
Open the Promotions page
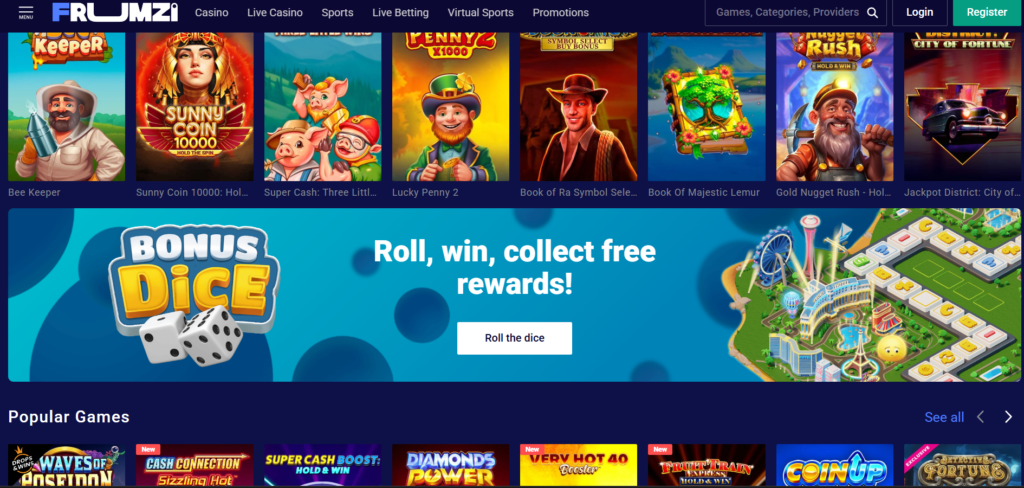560,12
